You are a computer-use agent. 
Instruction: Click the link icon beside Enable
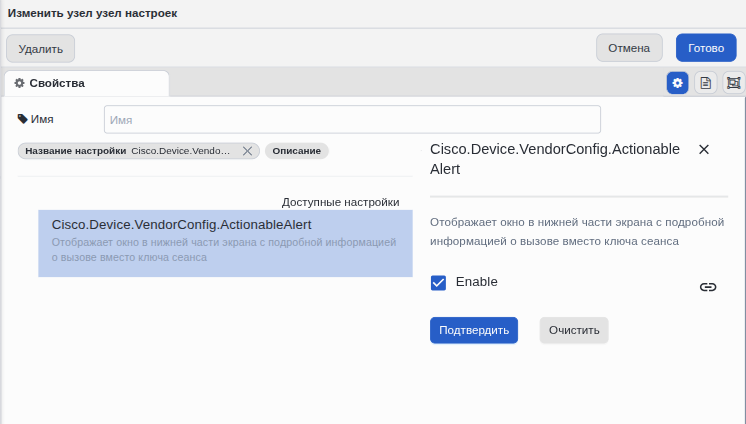[x=708, y=287]
